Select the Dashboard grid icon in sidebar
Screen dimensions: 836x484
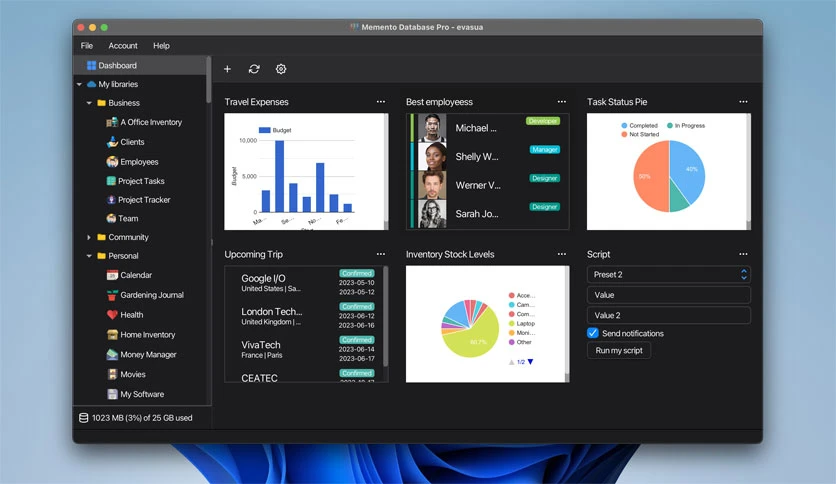[x=91, y=65]
